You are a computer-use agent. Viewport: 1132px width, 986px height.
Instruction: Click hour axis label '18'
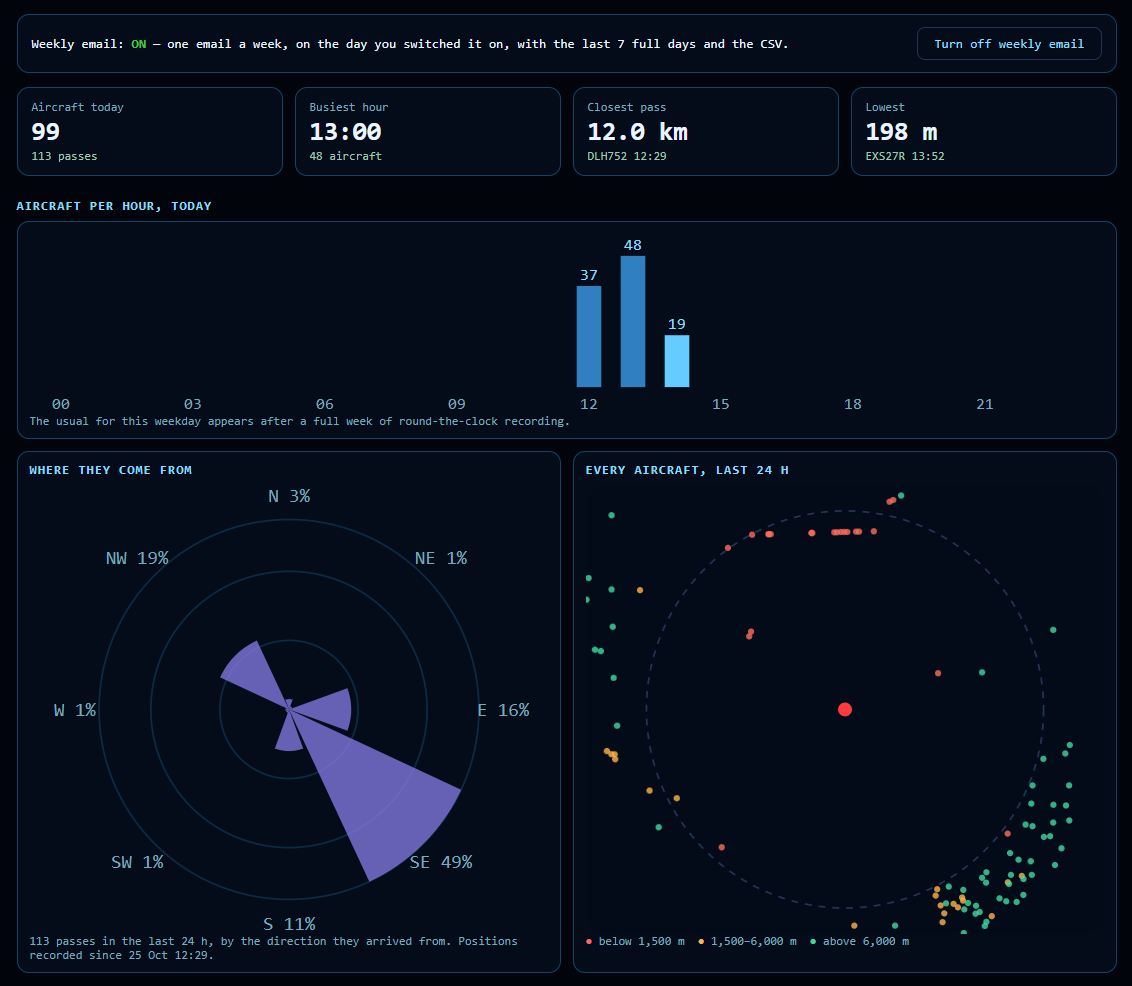click(853, 404)
